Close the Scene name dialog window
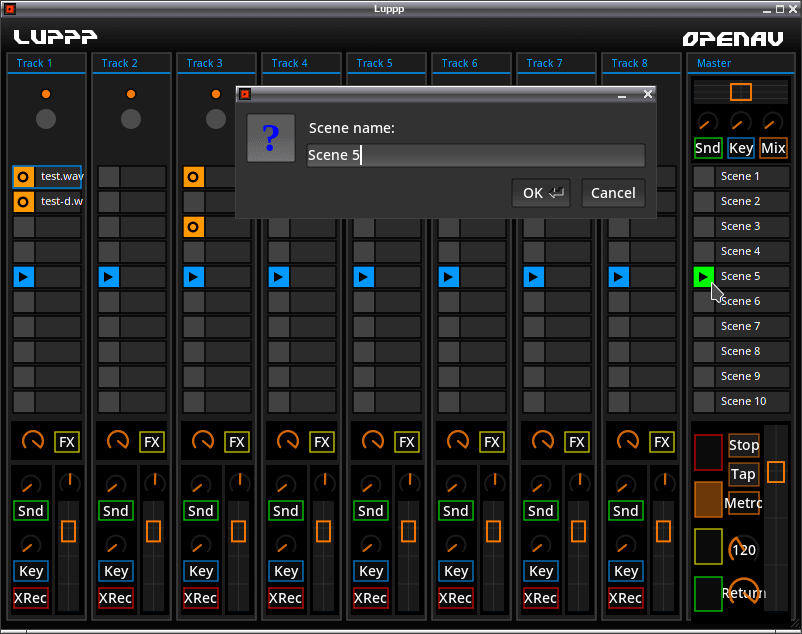The image size is (802, 634). [648, 94]
